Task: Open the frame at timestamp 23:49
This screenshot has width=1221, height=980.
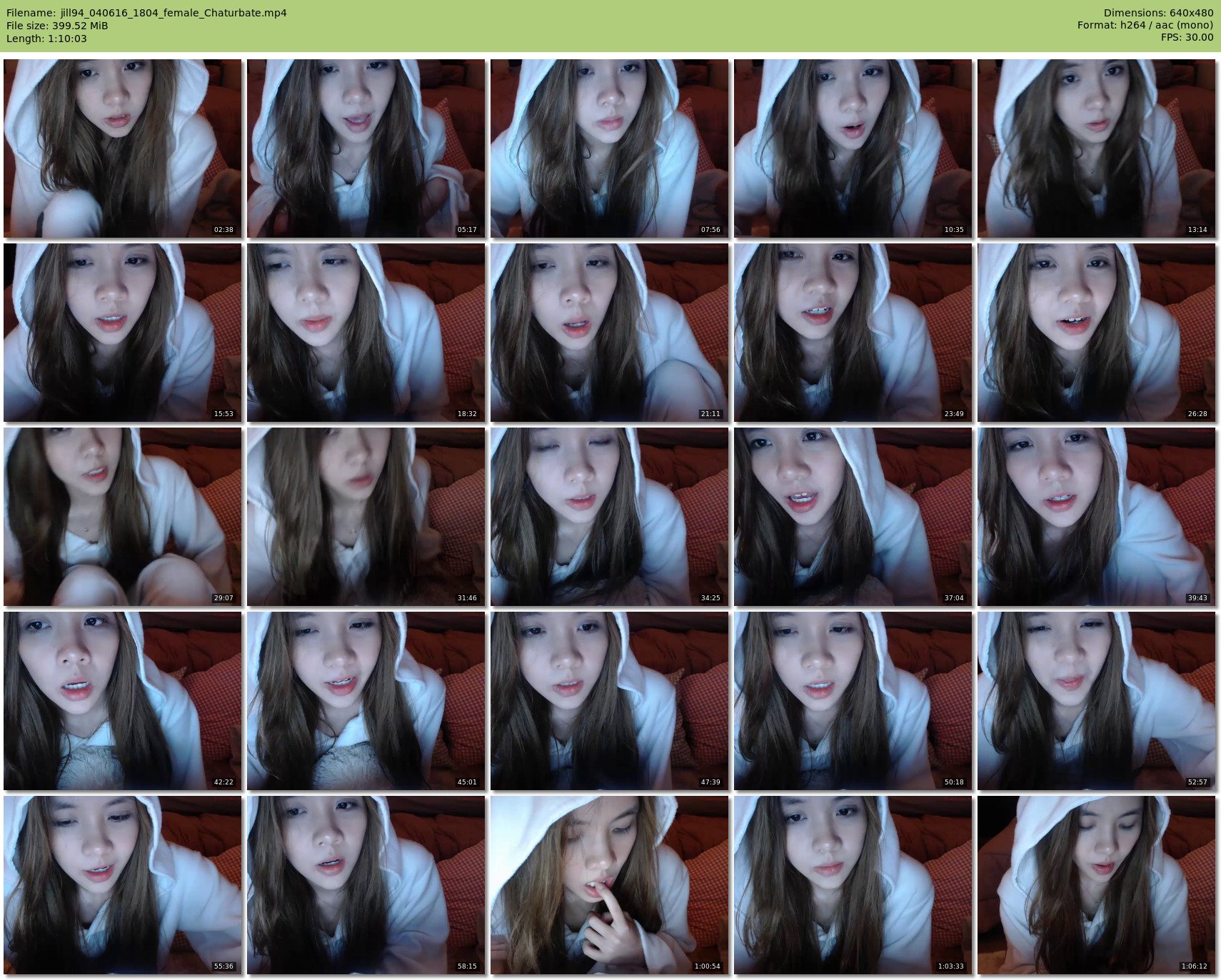Action: [853, 333]
